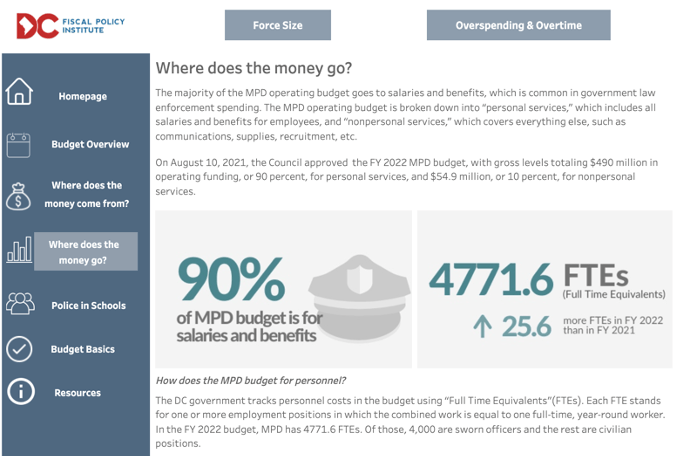Click the Overspending & Overtime button
Image resolution: width=678 pixels, height=456 pixels.
(x=518, y=25)
